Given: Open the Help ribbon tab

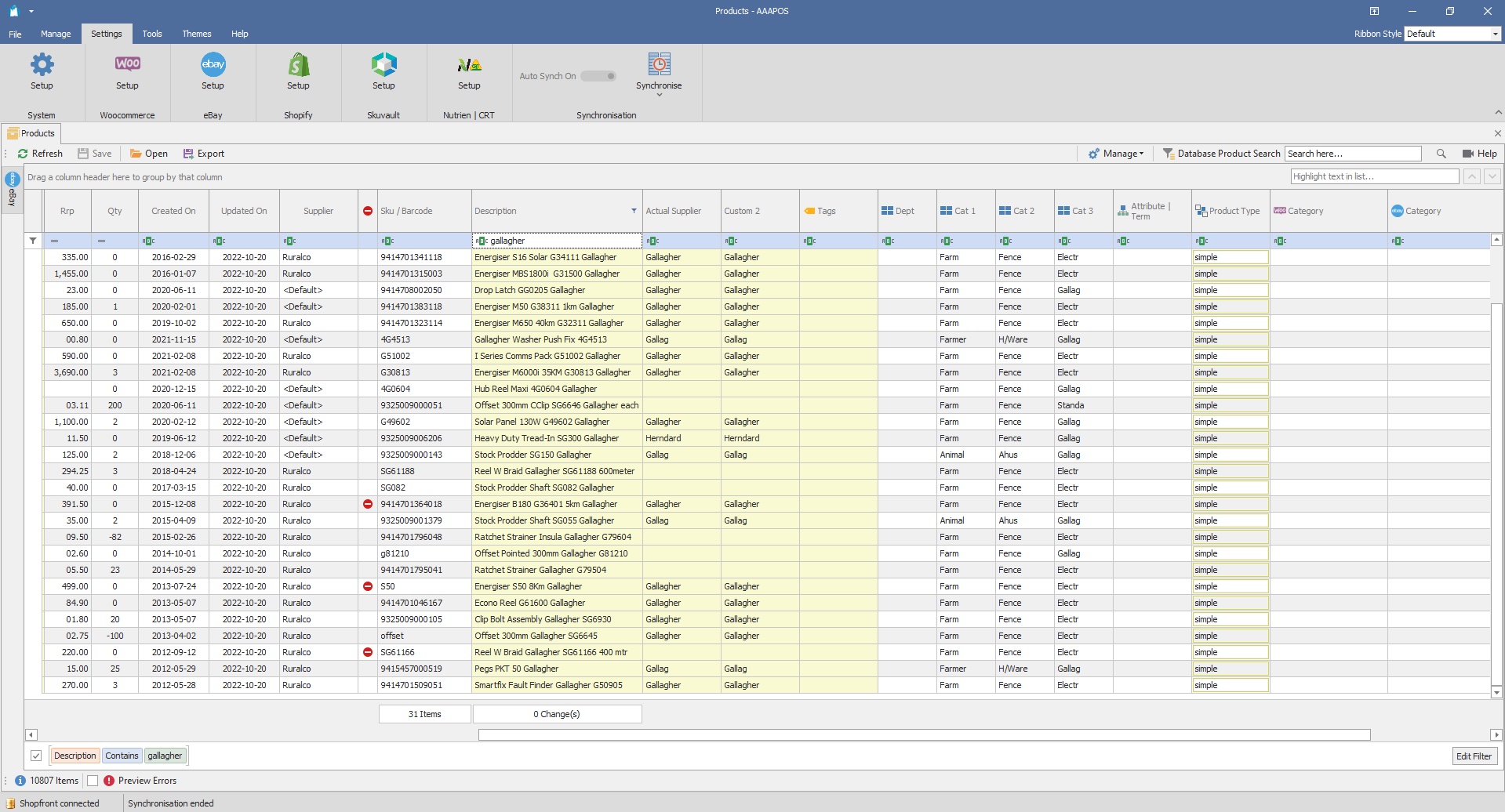Looking at the screenshot, I should pos(240,34).
